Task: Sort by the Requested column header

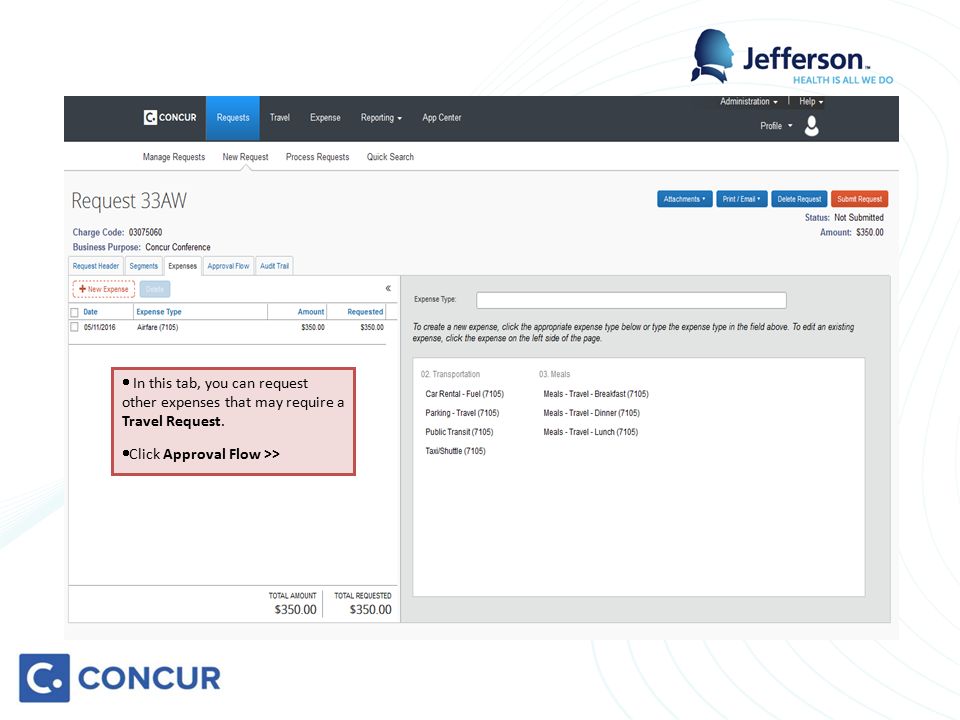Action: tap(365, 312)
